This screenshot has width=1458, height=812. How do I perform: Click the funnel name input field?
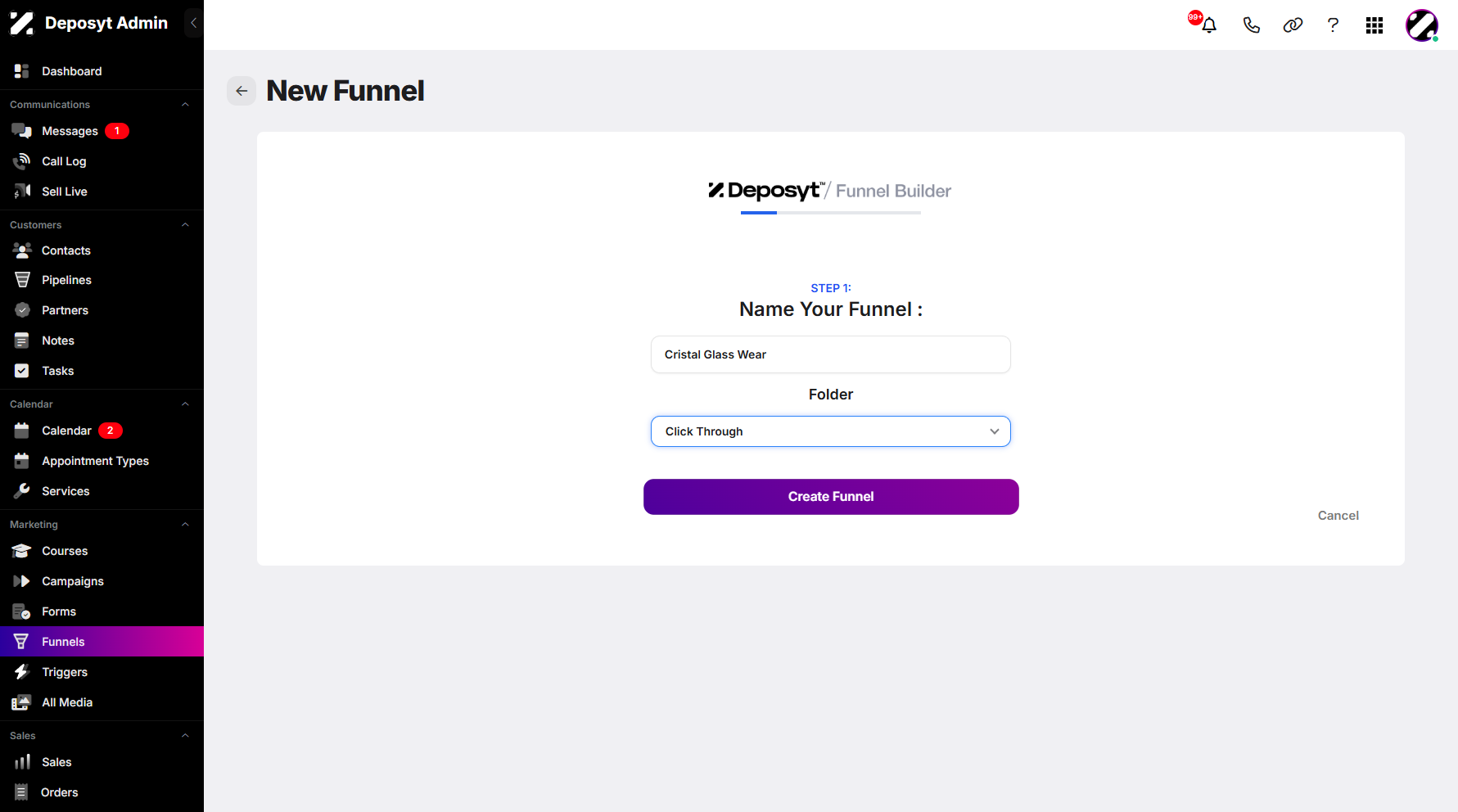(x=831, y=354)
